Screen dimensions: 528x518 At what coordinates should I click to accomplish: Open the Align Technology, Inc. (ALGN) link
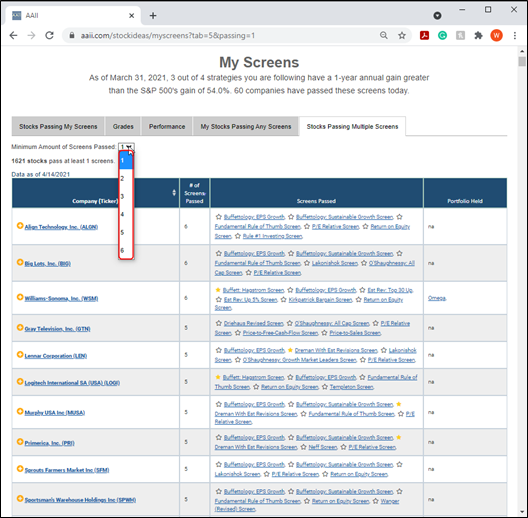(61, 227)
